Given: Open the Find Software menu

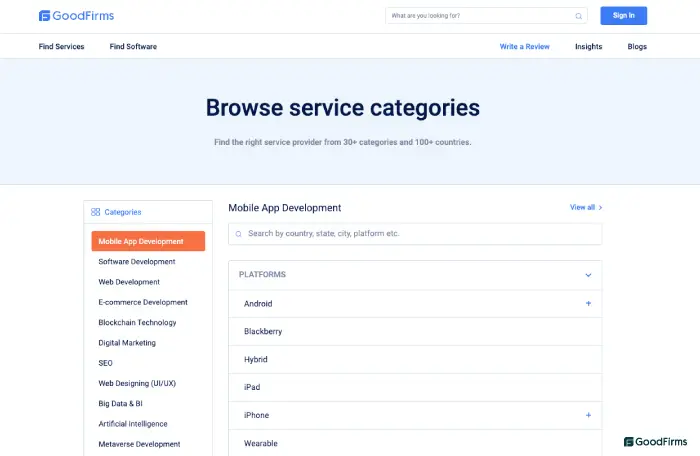Looking at the screenshot, I should pos(133,46).
